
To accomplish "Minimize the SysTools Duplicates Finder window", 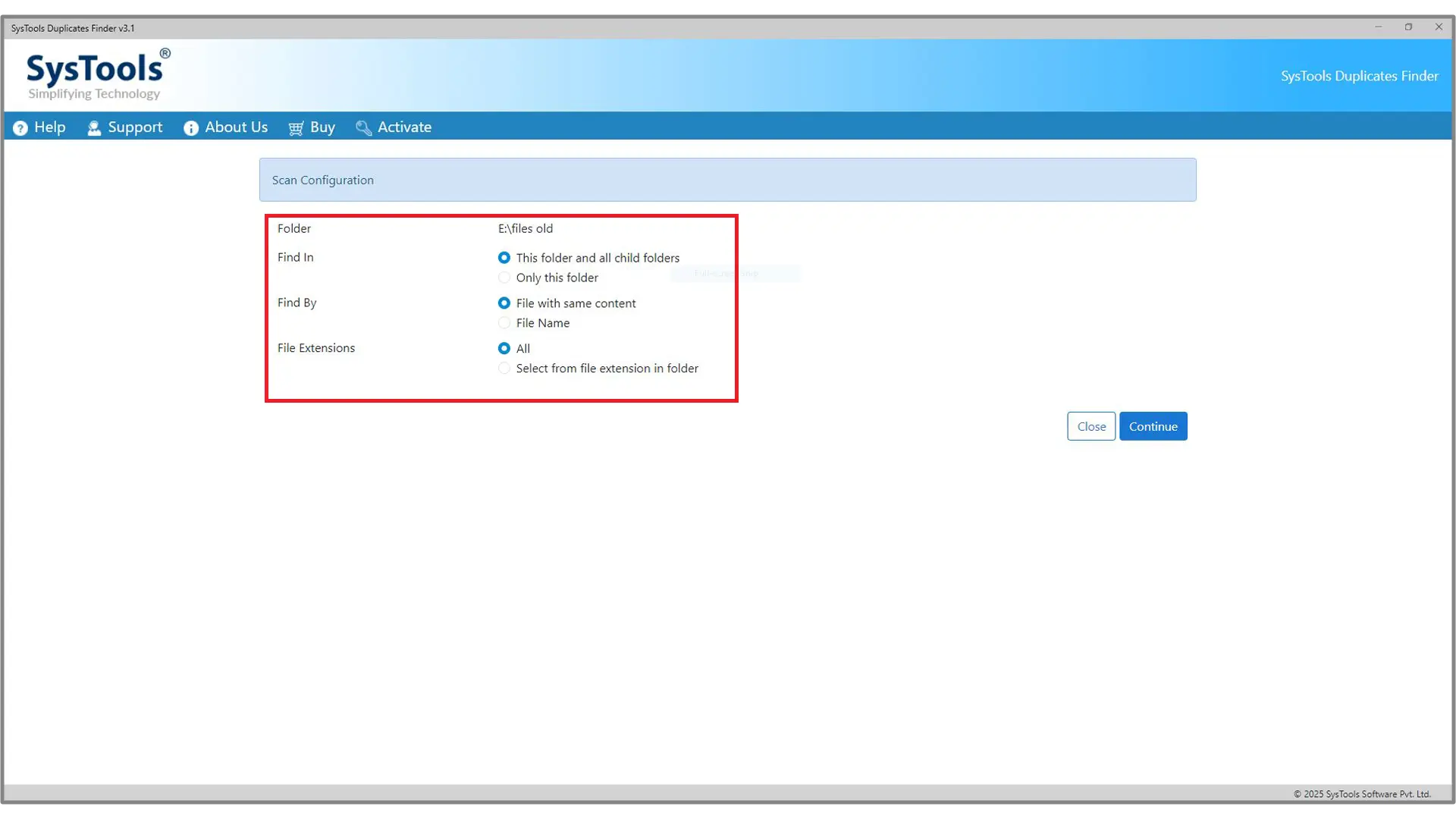I will coord(1379,27).
